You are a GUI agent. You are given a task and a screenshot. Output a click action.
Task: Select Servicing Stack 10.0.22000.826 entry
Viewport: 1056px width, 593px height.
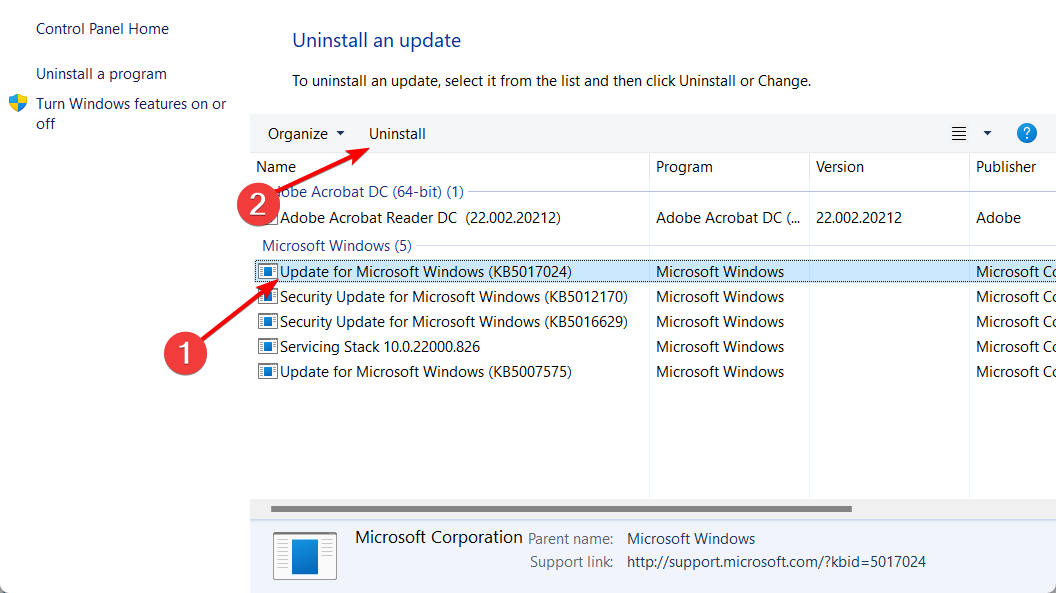click(380, 347)
